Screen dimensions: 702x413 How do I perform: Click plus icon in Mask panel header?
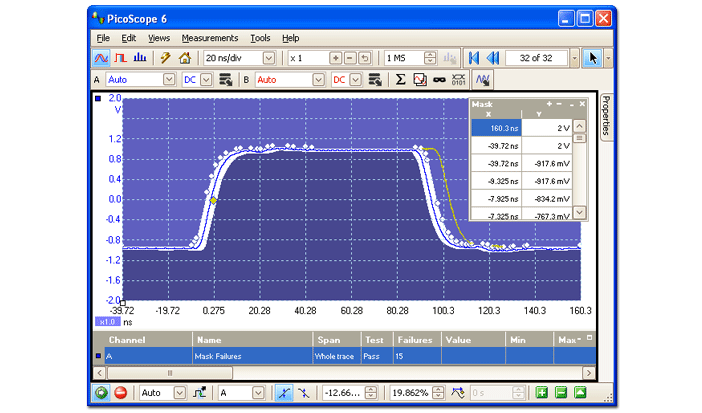tap(549, 104)
